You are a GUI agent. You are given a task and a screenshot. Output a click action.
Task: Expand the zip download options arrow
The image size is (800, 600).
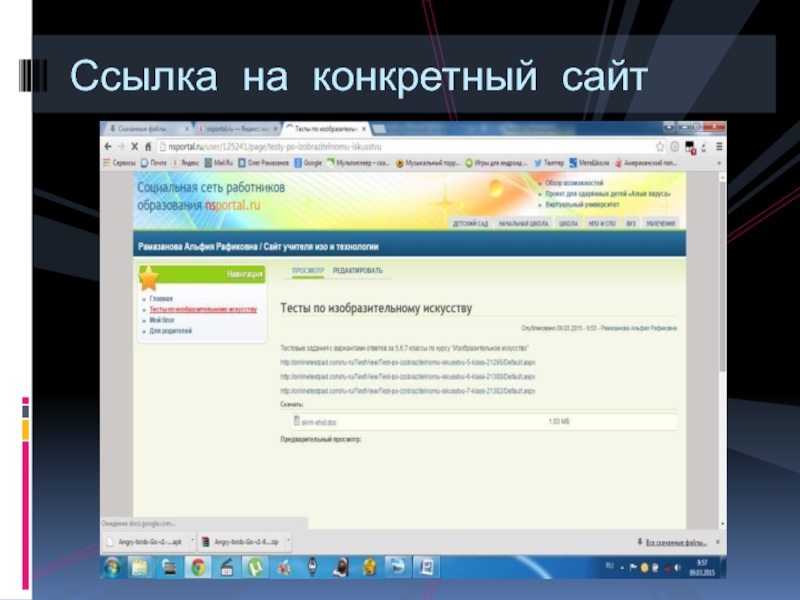click(289, 540)
